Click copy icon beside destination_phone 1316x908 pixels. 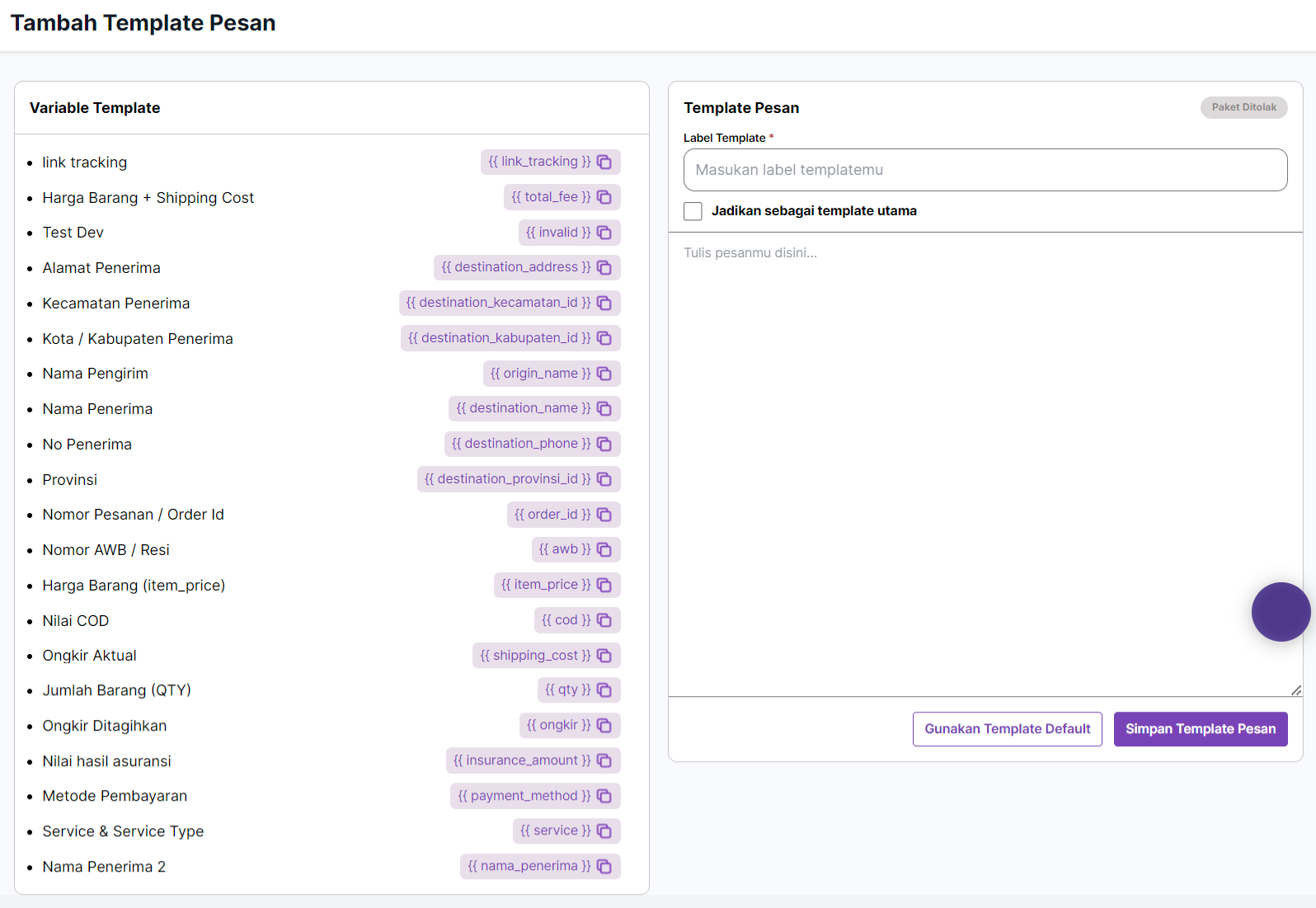(x=604, y=444)
